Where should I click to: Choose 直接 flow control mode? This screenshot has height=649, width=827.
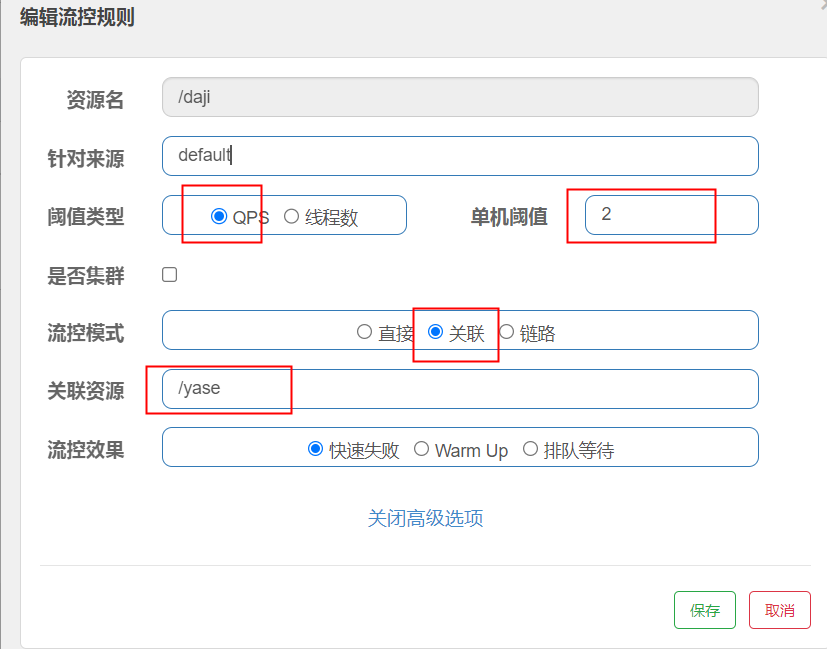click(365, 332)
